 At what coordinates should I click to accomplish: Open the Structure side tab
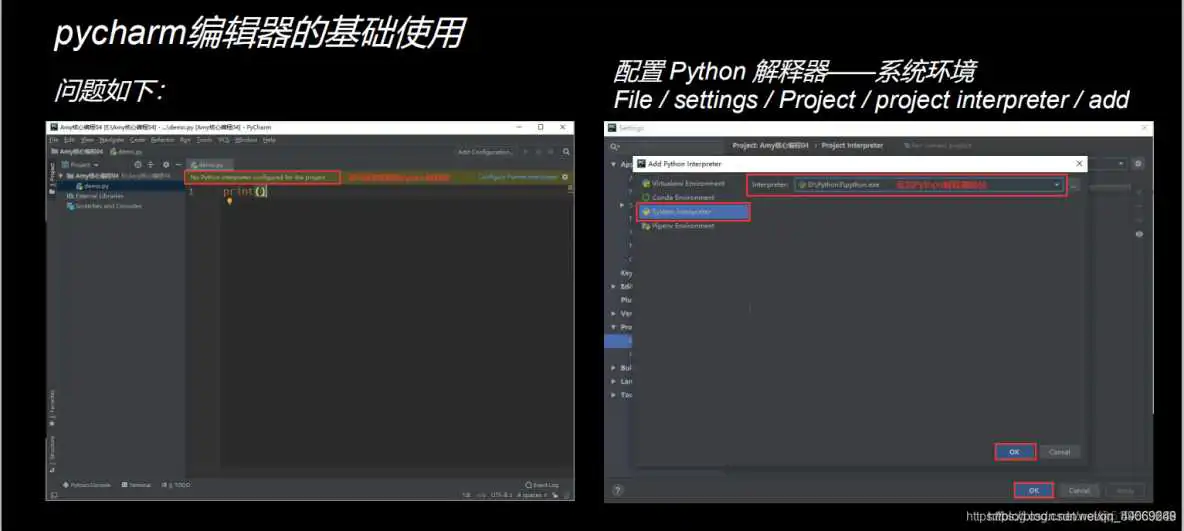click(51, 454)
